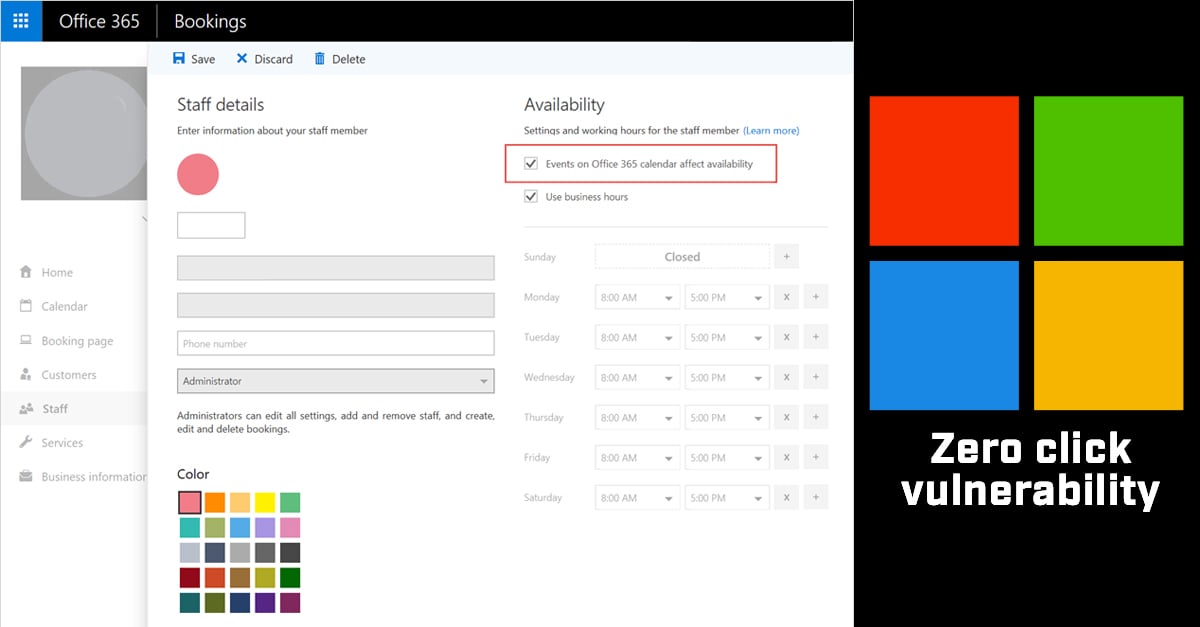Uncheck Use business hours checkbox
The width and height of the screenshot is (1200, 627).
coord(531,197)
